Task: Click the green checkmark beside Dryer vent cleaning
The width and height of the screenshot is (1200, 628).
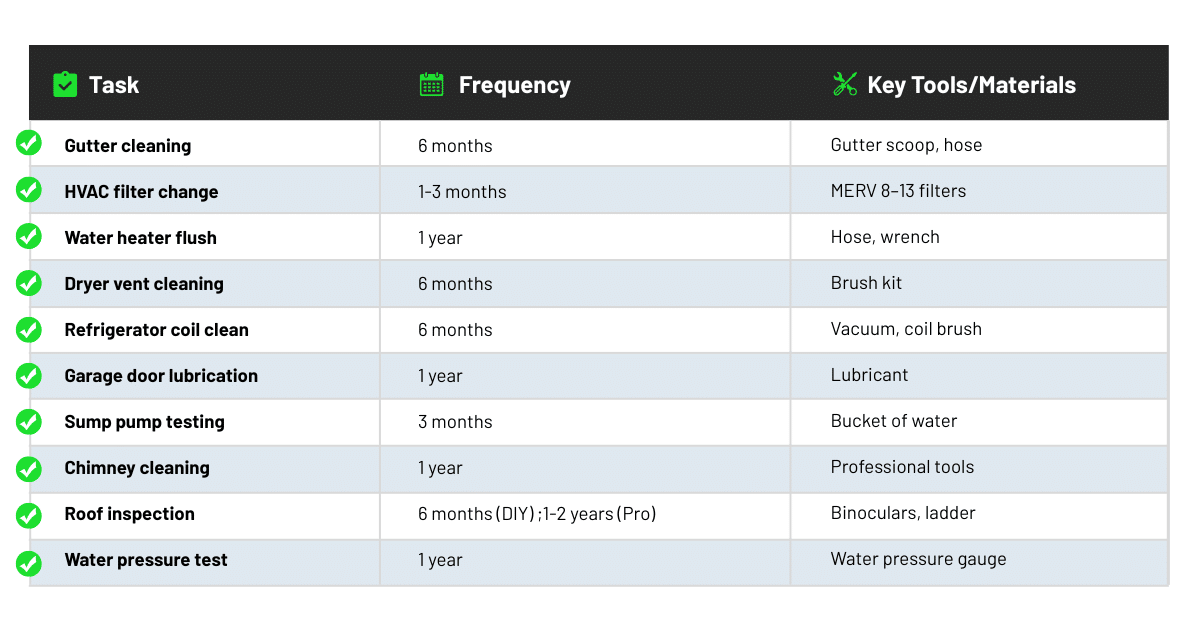Action: (x=29, y=282)
